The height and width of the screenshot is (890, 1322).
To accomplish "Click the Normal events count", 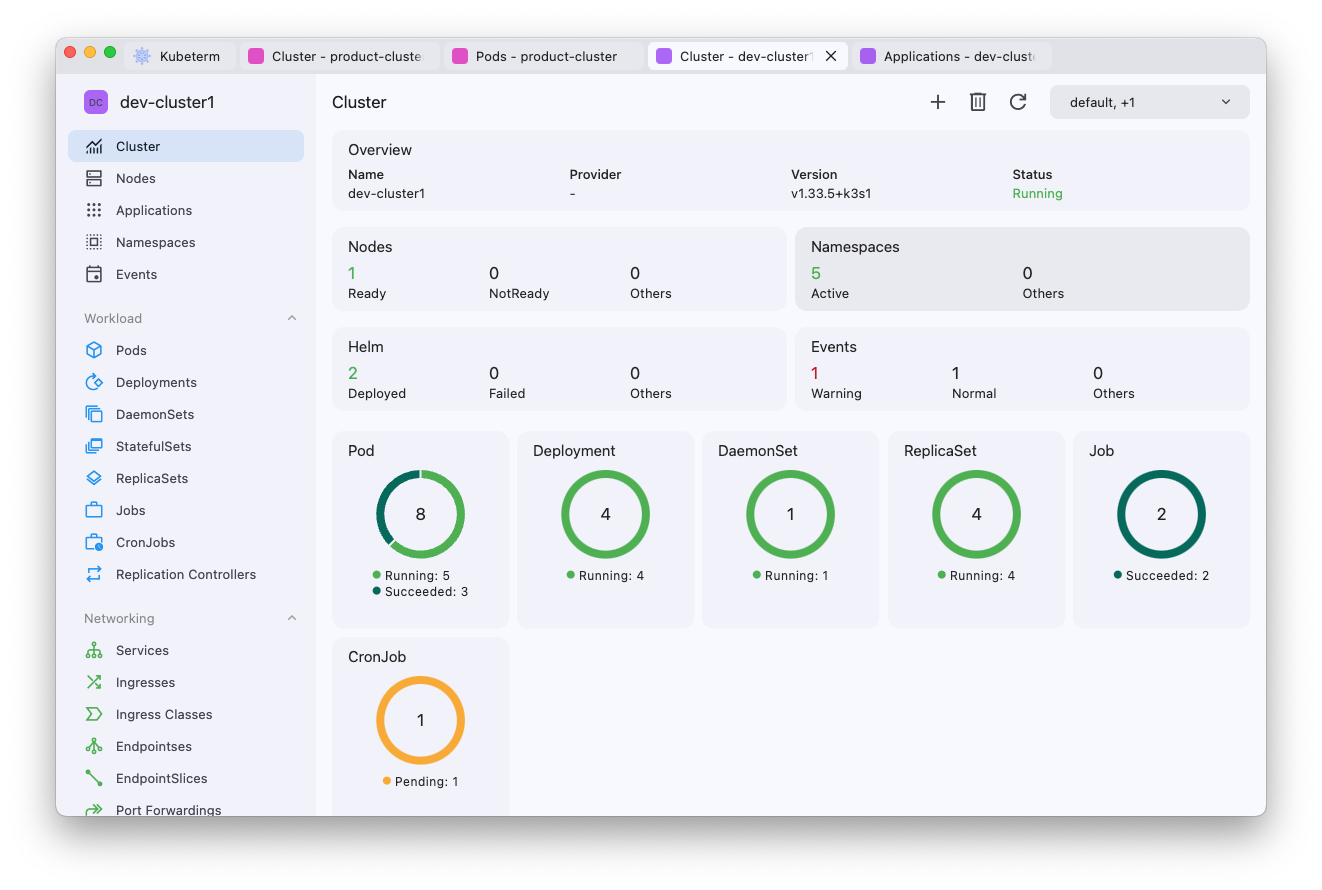I will coord(956,373).
